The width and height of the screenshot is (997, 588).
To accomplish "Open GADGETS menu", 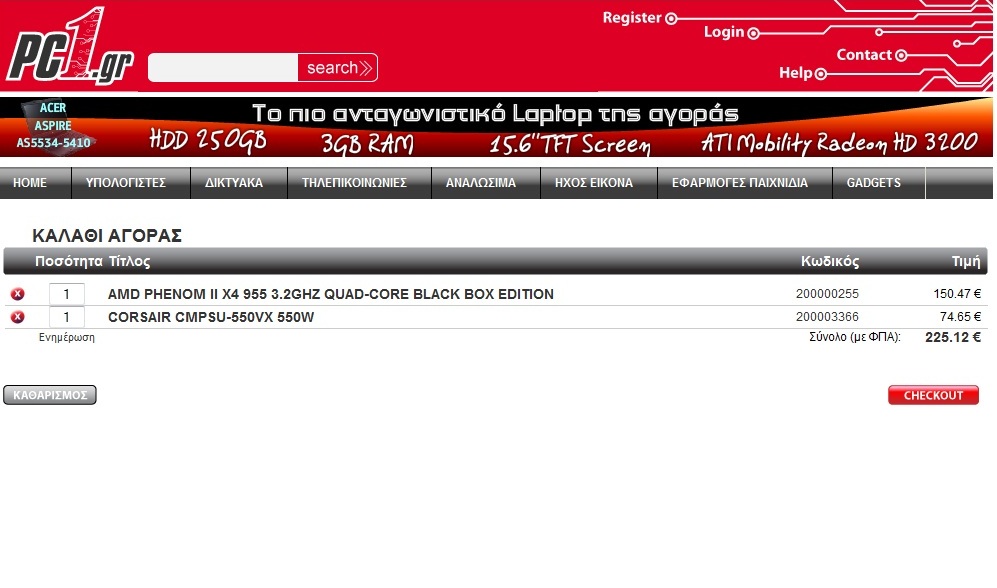I will [874, 182].
